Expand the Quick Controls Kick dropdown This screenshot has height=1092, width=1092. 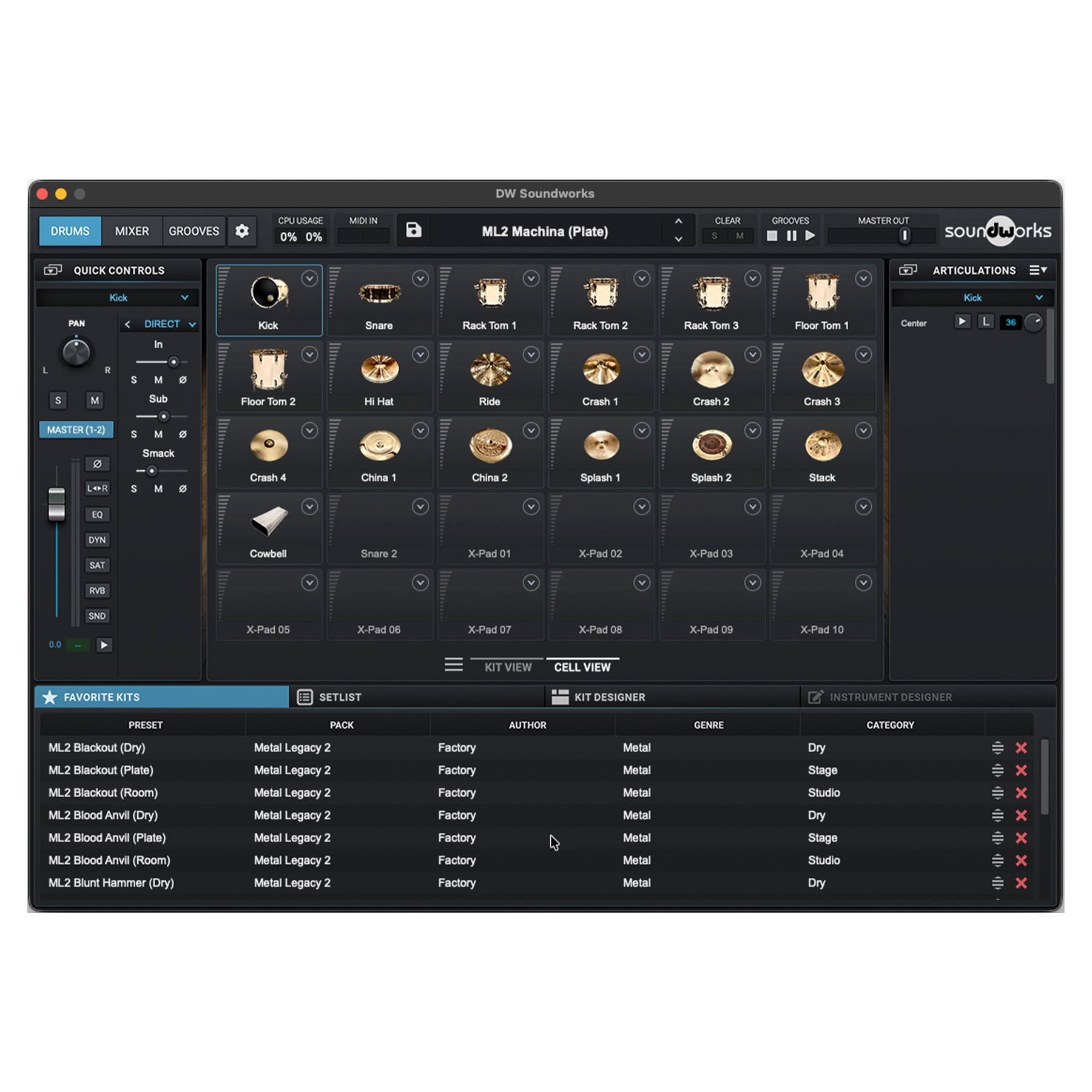118,298
